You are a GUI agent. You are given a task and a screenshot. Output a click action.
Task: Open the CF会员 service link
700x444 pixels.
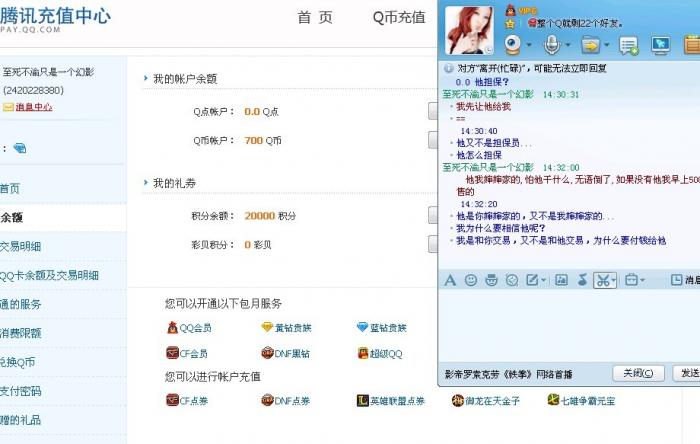pyautogui.click(x=187, y=353)
